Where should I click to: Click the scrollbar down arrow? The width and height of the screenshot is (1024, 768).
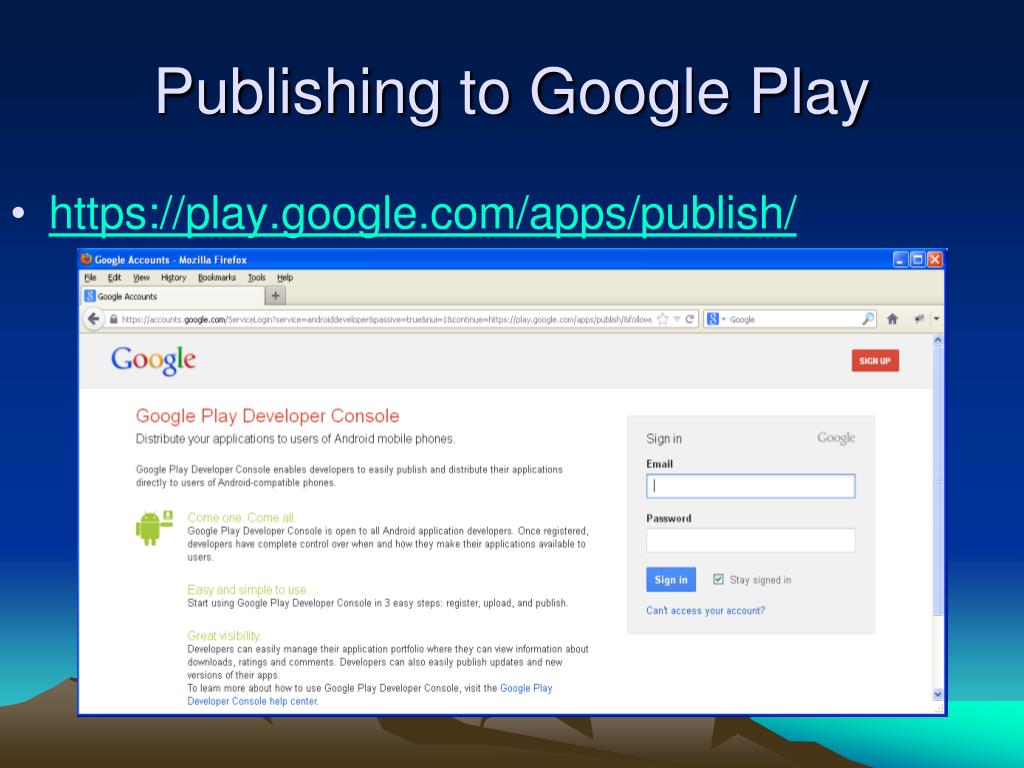pyautogui.click(x=938, y=695)
